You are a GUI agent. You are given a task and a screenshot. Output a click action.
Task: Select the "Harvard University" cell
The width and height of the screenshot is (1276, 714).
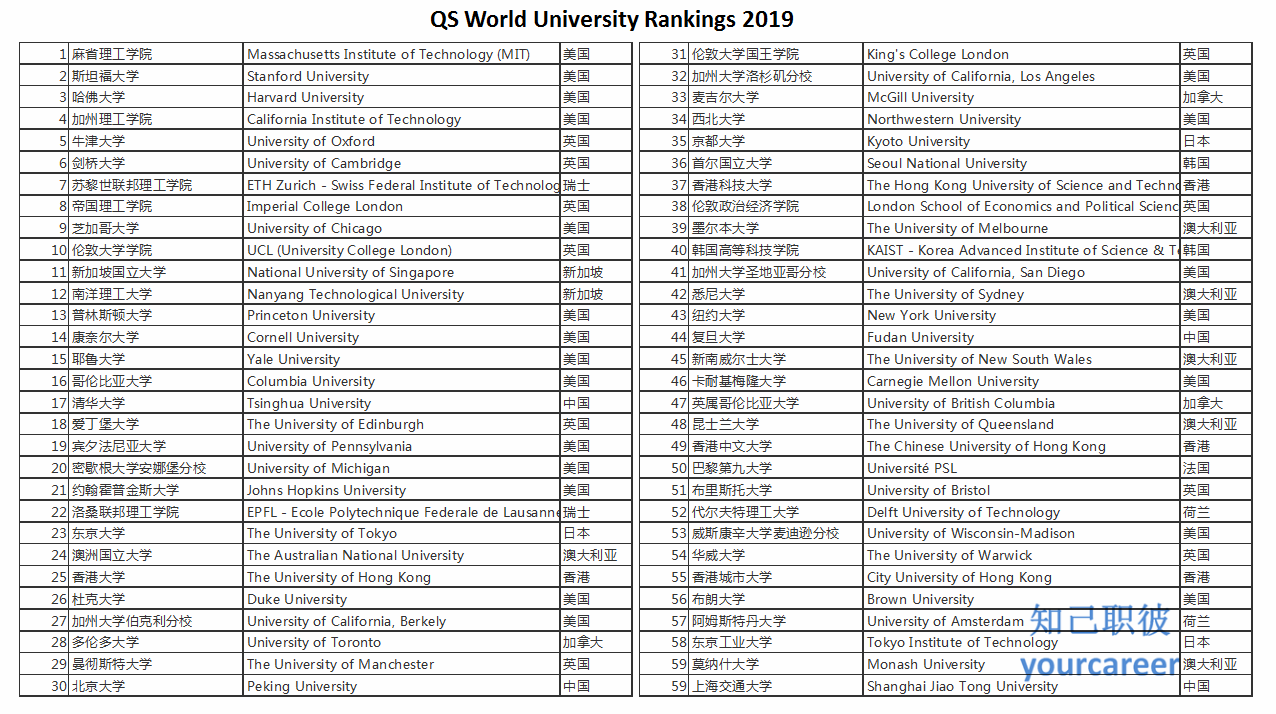point(402,98)
